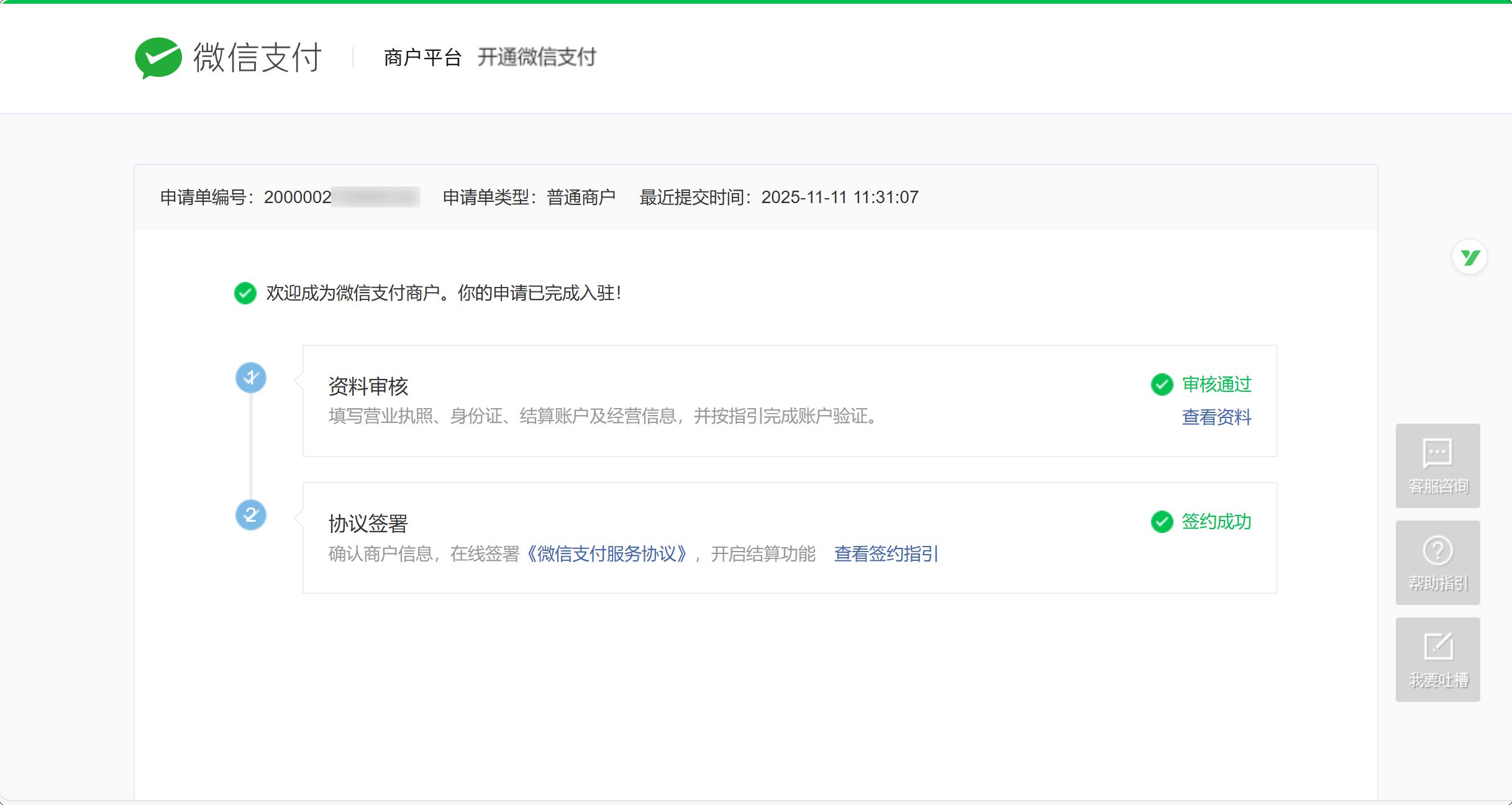The height and width of the screenshot is (805, 1512).
Task: Click the blurred application number field
Action: click(375, 197)
